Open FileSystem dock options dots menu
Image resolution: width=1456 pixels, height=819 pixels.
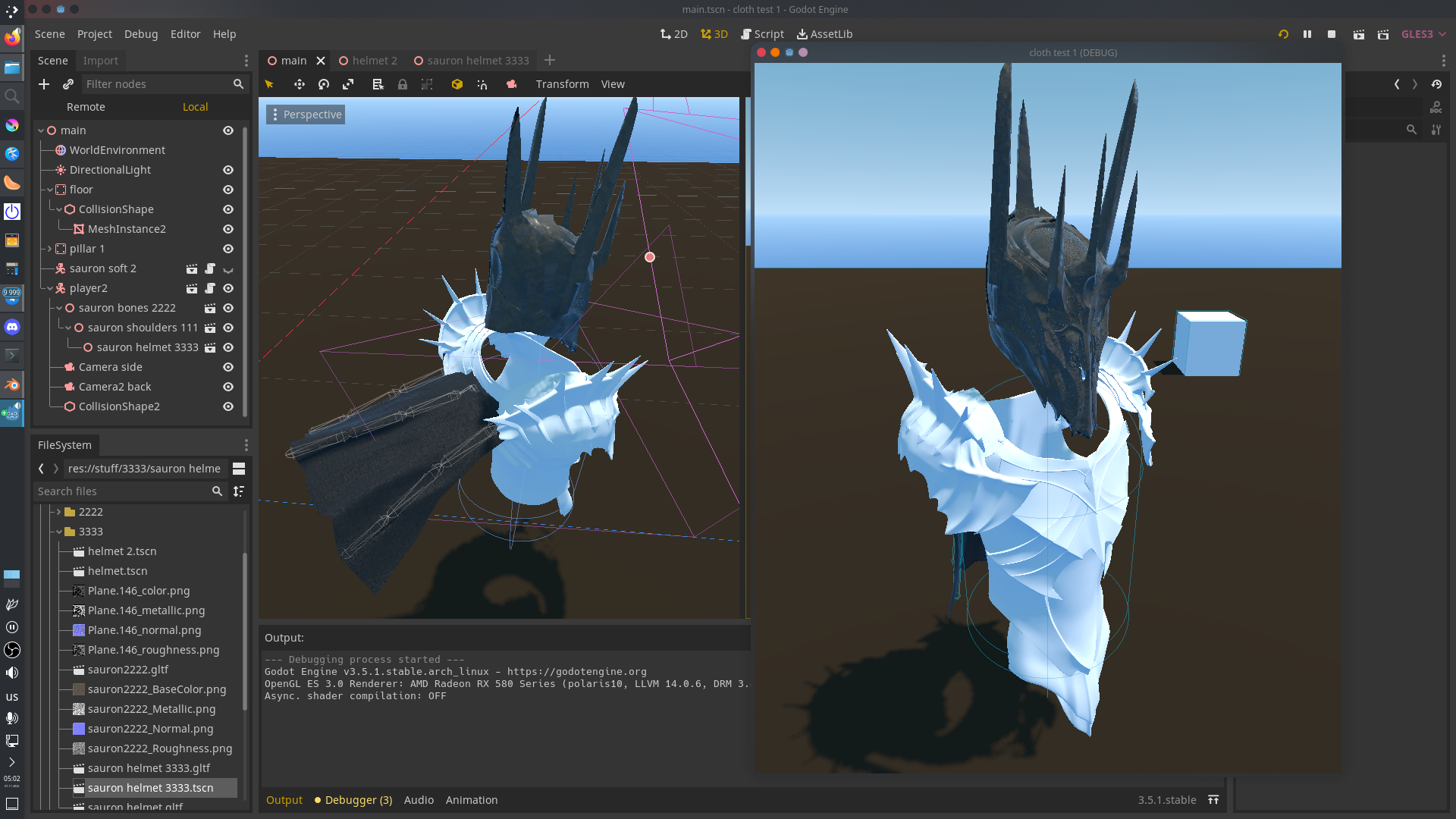pyautogui.click(x=246, y=445)
